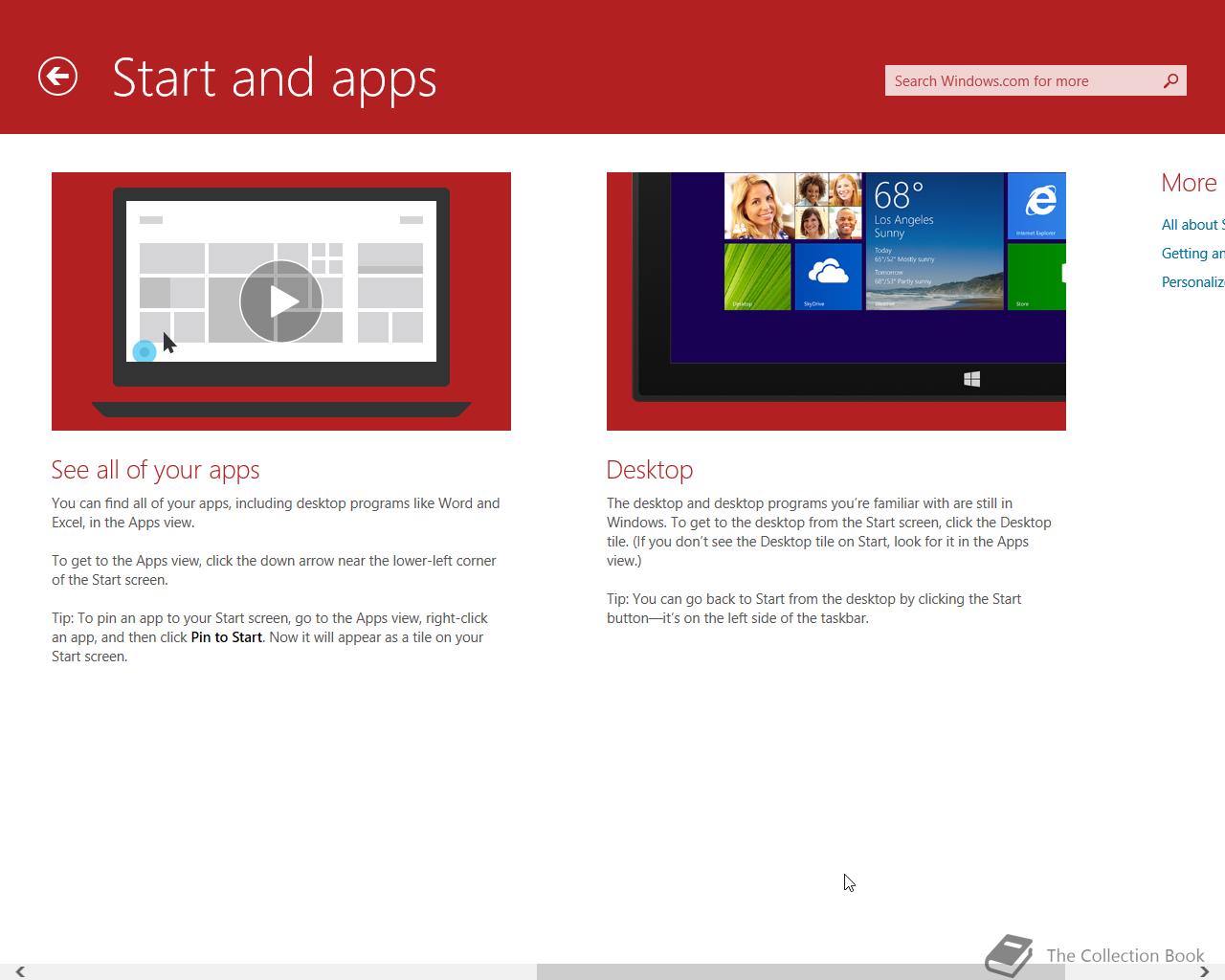This screenshot has height=980, width=1225.
Task: Click the tip about going back to Start
Action: pyautogui.click(x=814, y=609)
